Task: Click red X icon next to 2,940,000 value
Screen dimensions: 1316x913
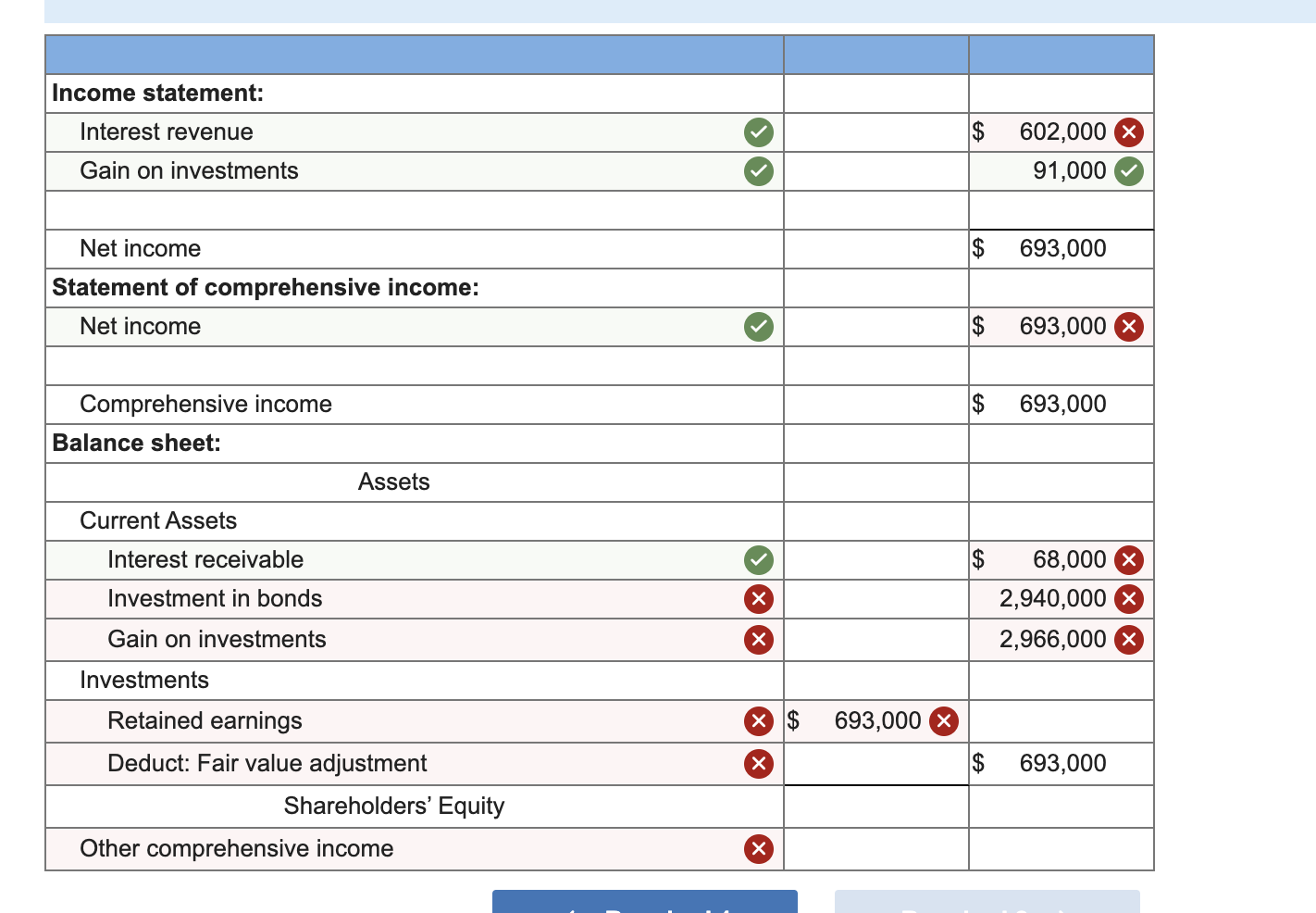Action: (x=1129, y=599)
